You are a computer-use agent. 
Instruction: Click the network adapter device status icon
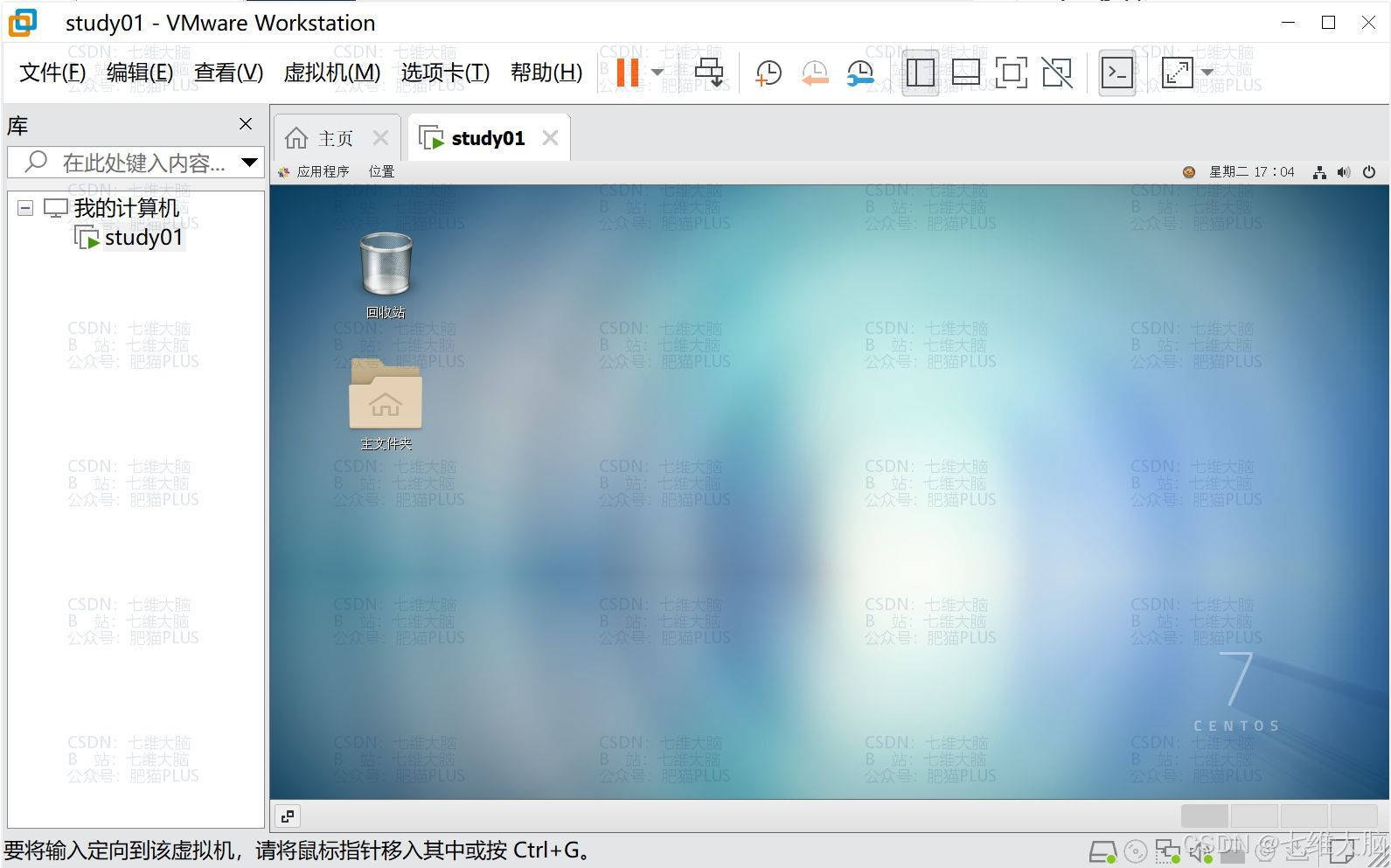point(1167,851)
